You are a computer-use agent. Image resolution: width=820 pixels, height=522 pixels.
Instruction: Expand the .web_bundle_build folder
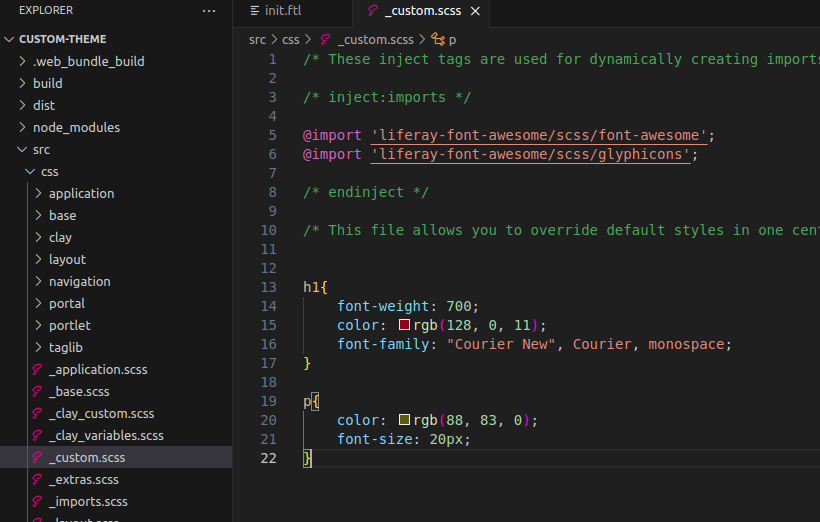click(x=22, y=61)
